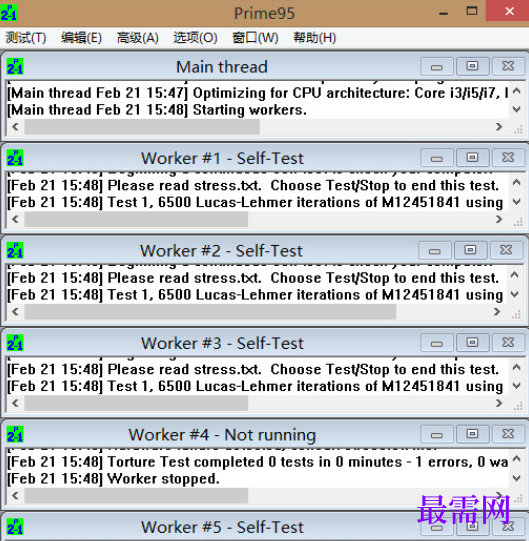529x541 pixels.
Task: Click Worker #4 'Torture Test completed' log line
Action: [258, 462]
